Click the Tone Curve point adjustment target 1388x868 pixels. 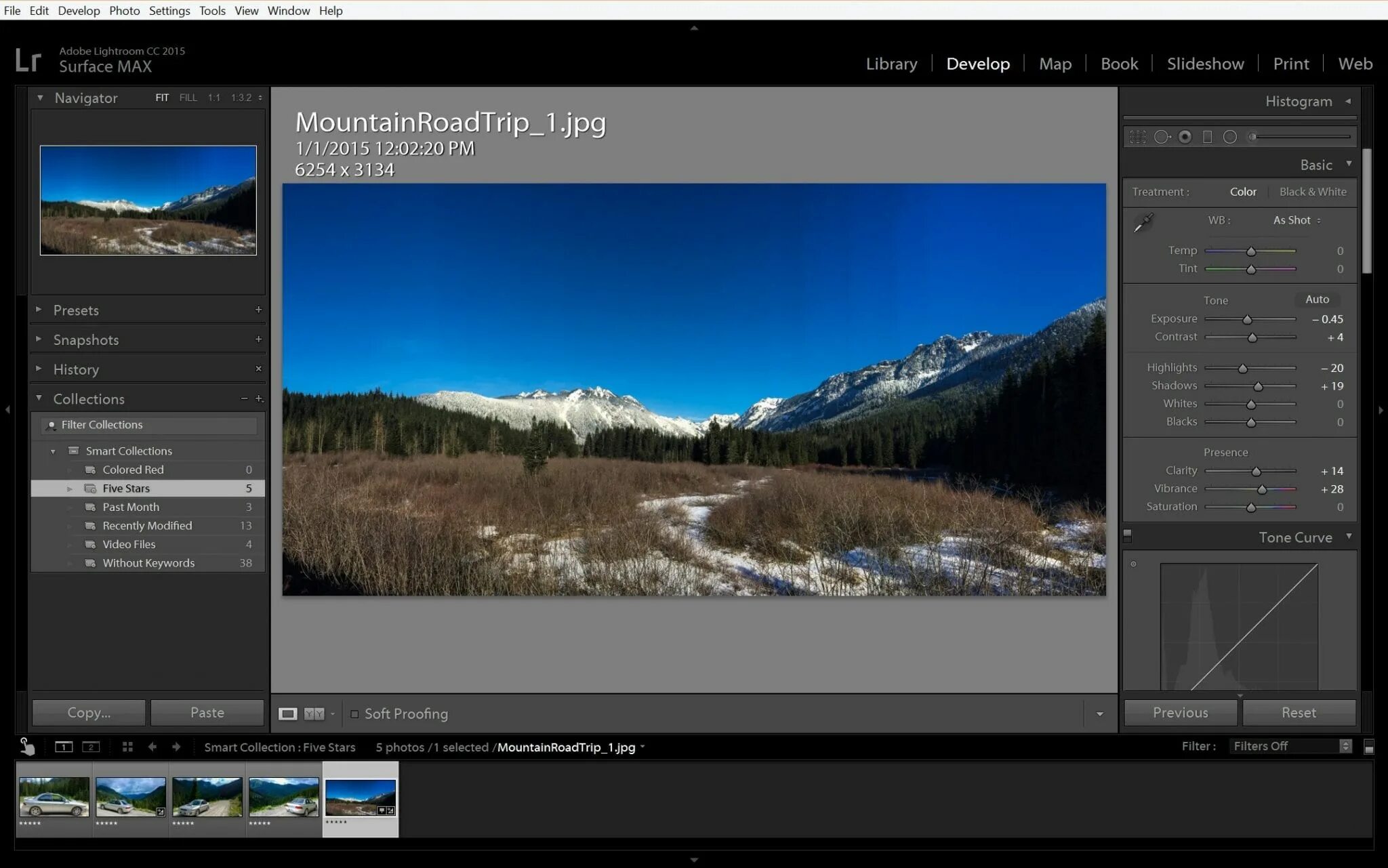coord(1133,564)
